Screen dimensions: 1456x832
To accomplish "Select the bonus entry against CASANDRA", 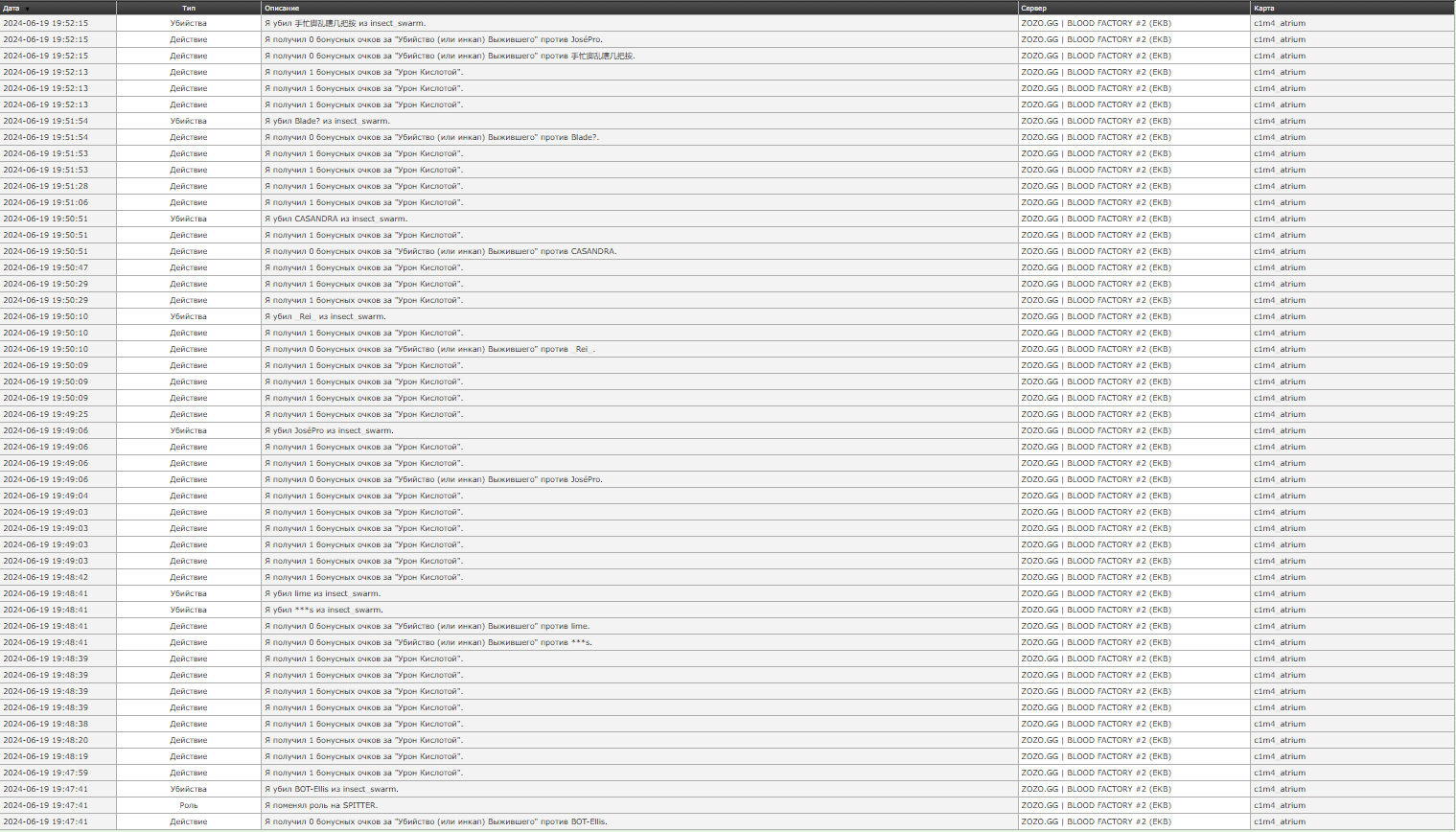I will click(x=440, y=251).
